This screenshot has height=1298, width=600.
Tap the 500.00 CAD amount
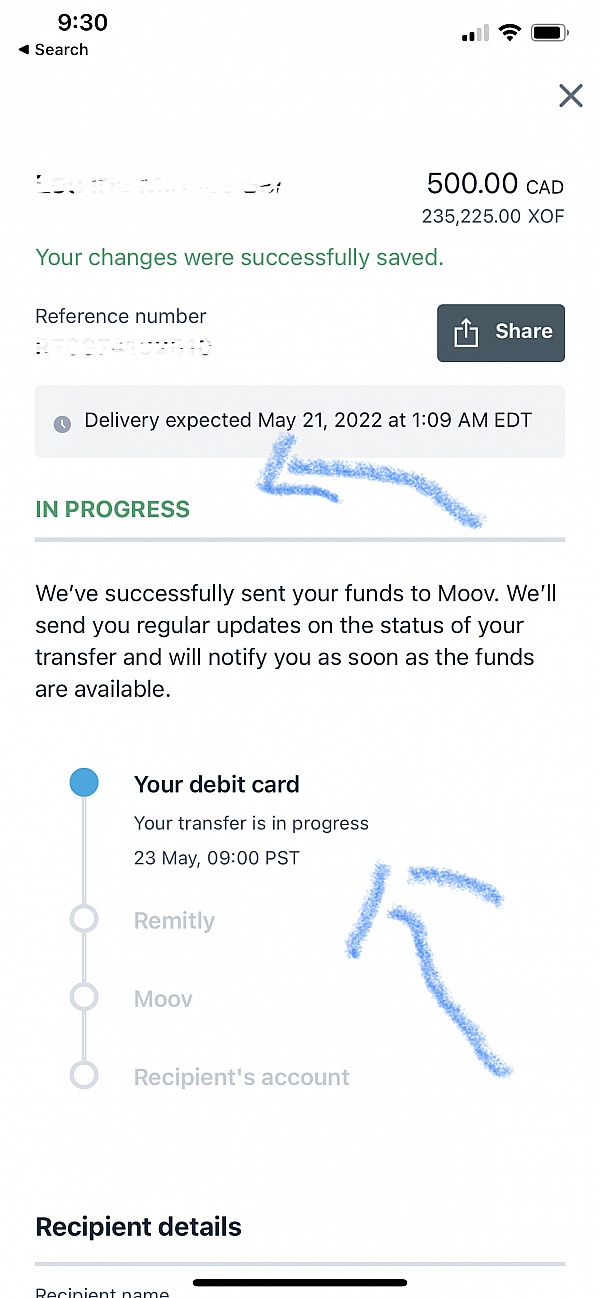pos(494,184)
